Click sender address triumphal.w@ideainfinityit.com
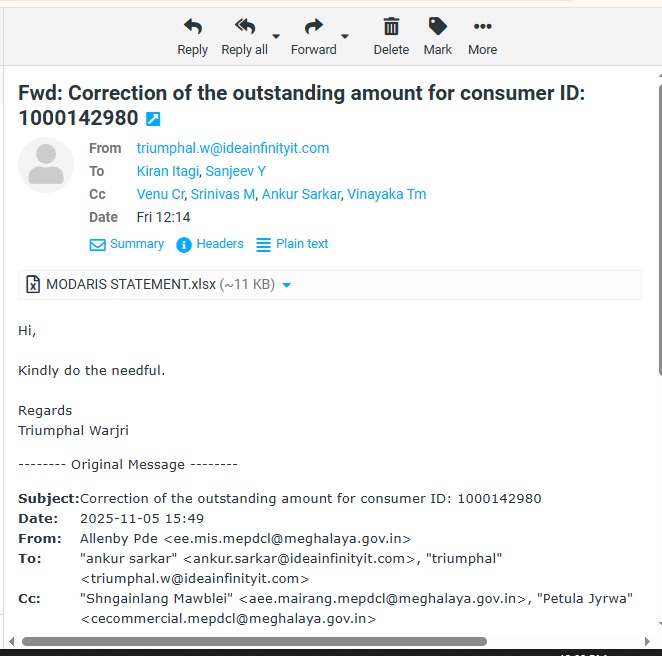This screenshot has height=656, width=662. (x=233, y=148)
